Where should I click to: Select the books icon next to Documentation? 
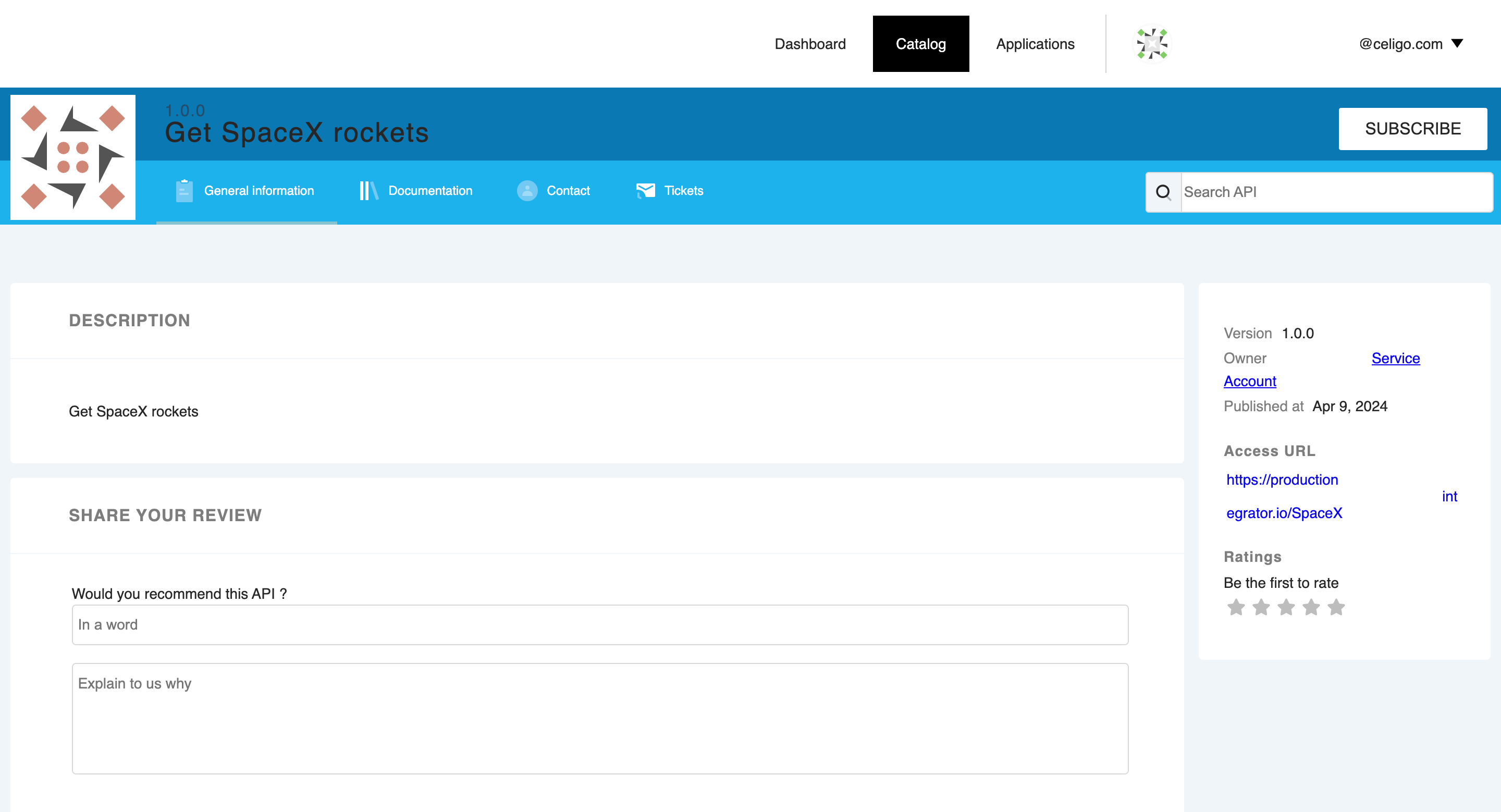pos(368,190)
